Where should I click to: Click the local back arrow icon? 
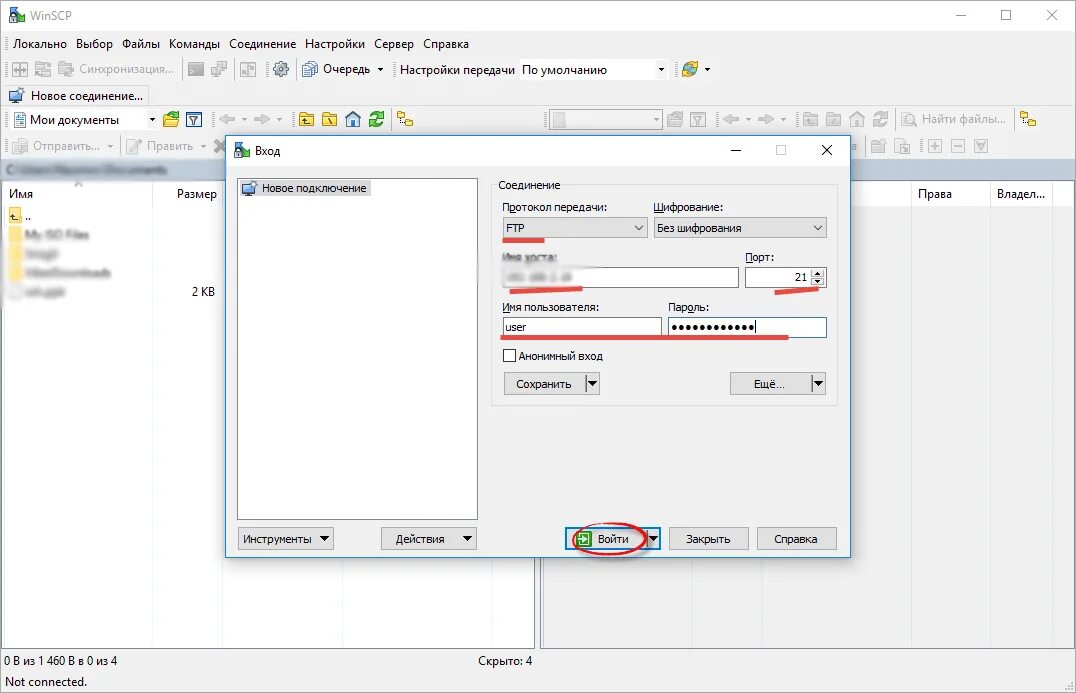227,119
